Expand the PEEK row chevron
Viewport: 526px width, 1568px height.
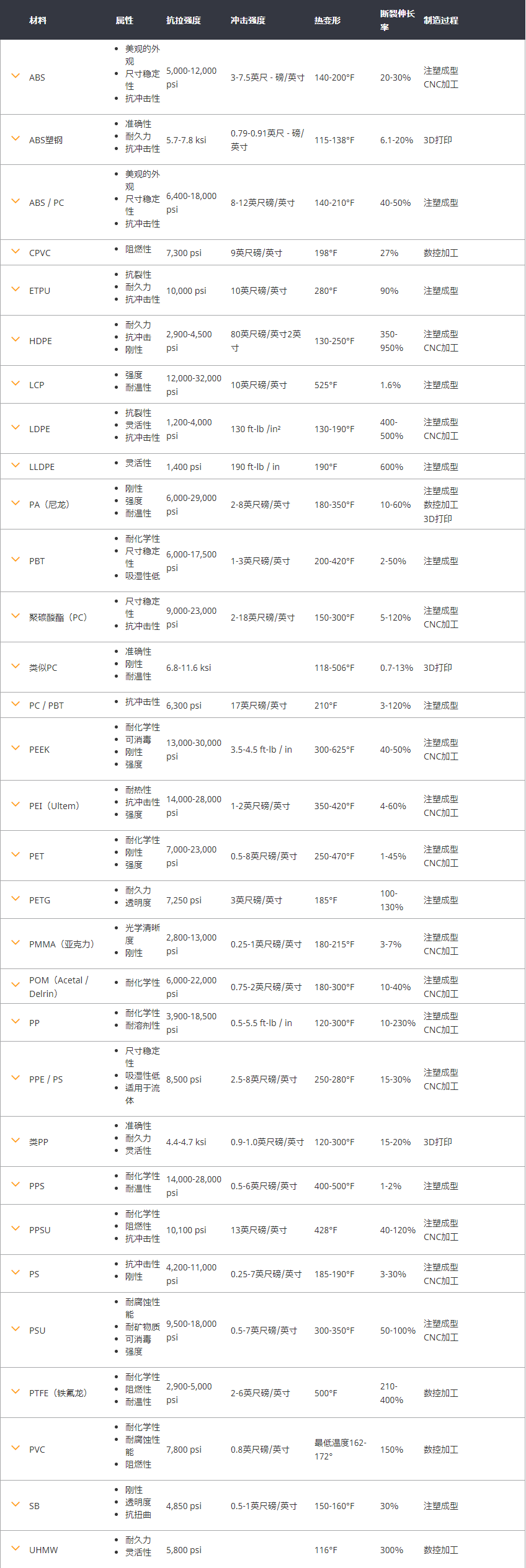[x=16, y=748]
